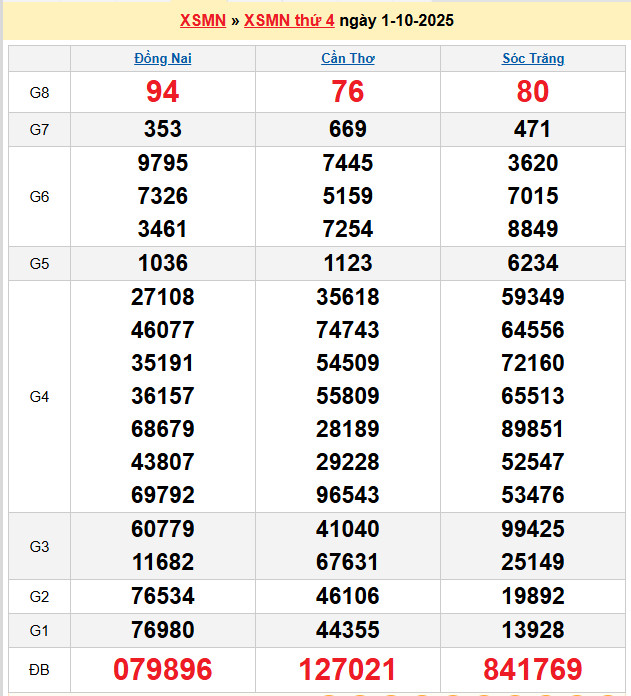The height and width of the screenshot is (696, 631).
Task: Select Cần Thơ G8 result 76
Action: 348,92
